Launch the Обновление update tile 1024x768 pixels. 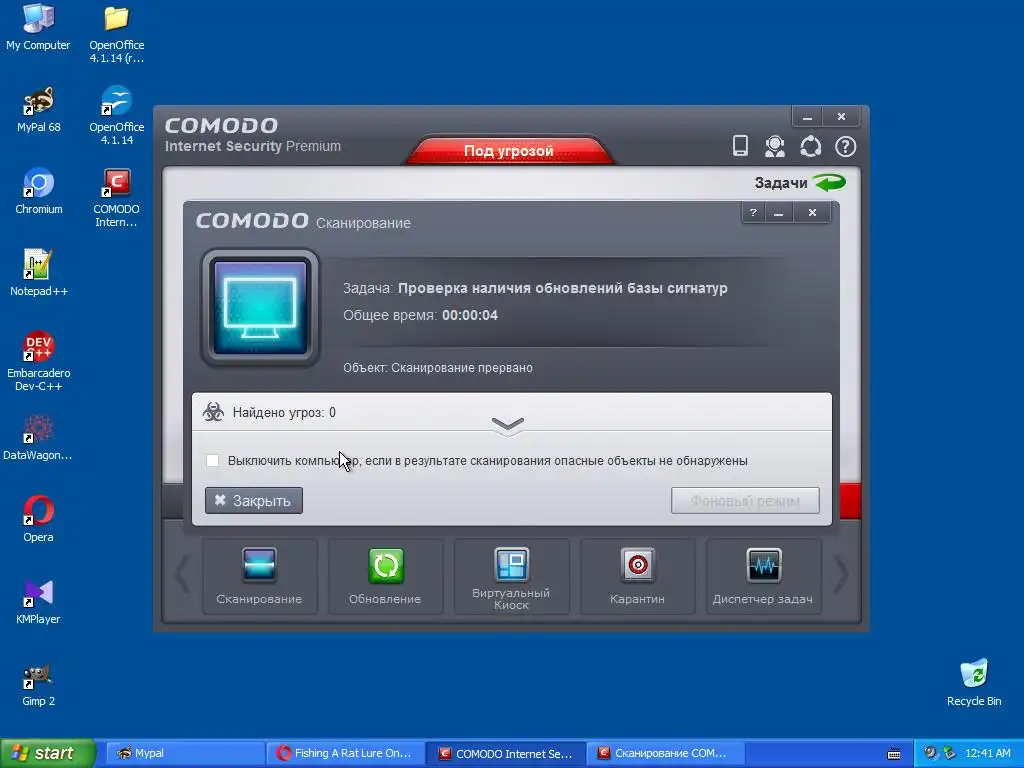[385, 576]
